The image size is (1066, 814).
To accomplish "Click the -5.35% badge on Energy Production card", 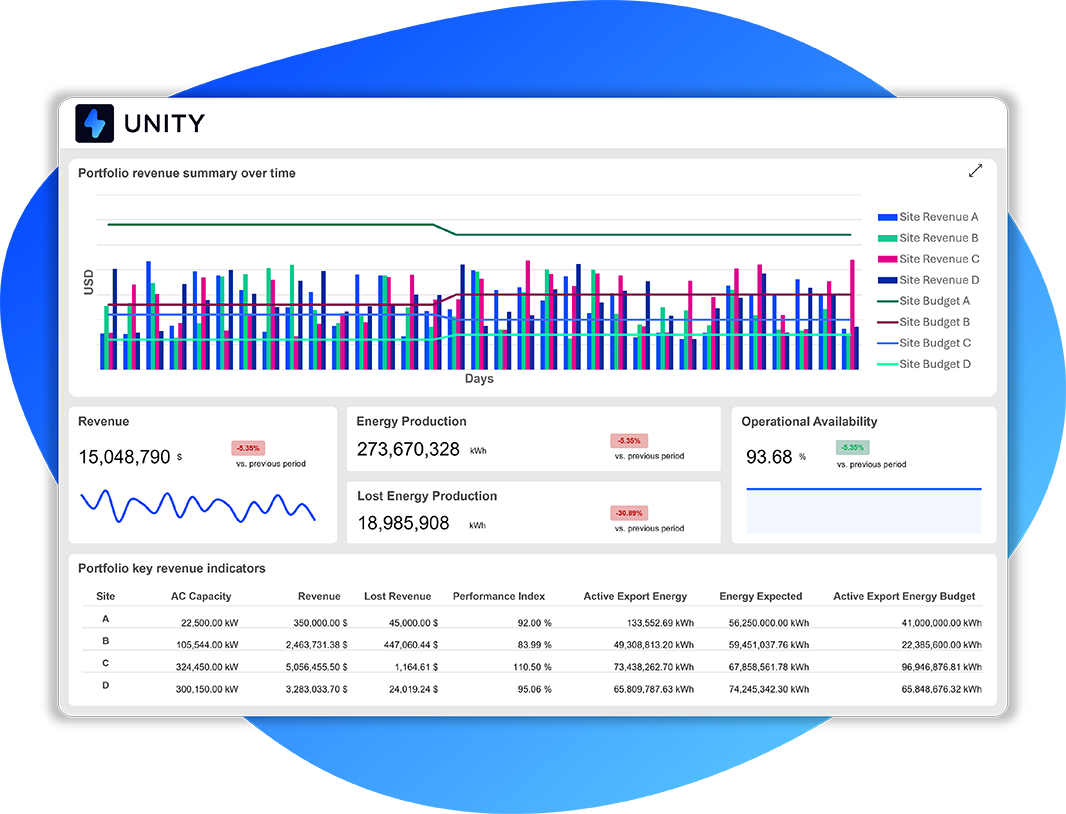I will coord(629,440).
